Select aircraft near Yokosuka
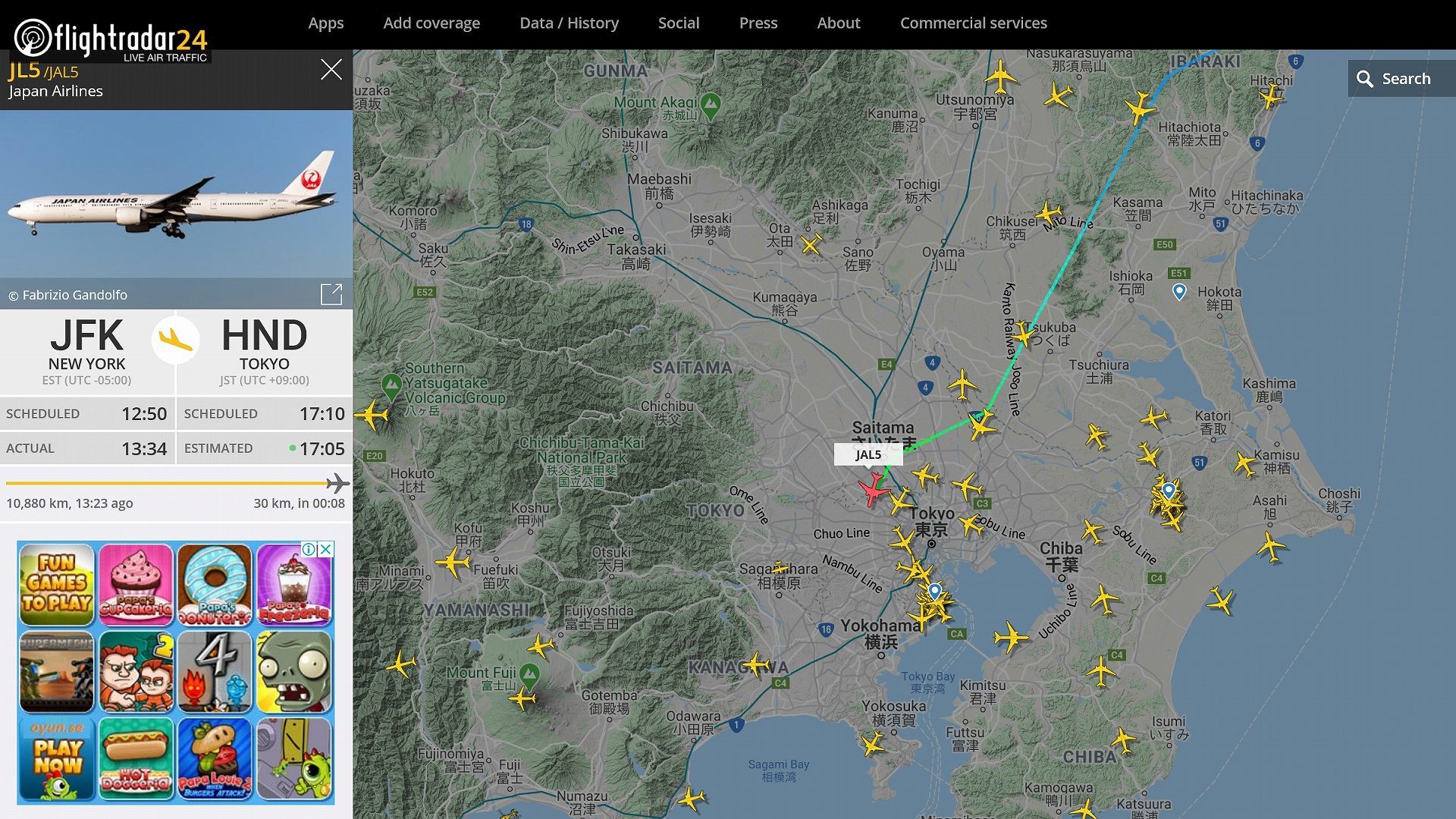Viewport: 1456px width, 819px height. (x=874, y=743)
